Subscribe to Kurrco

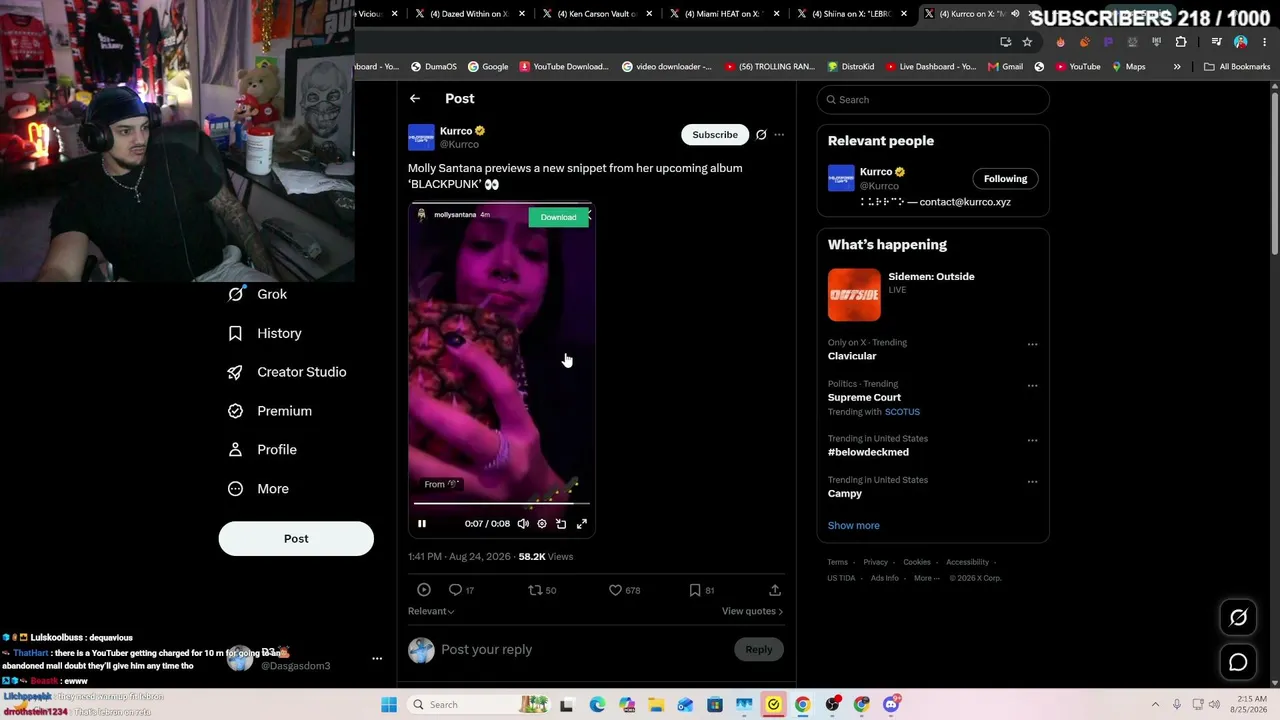click(x=715, y=135)
